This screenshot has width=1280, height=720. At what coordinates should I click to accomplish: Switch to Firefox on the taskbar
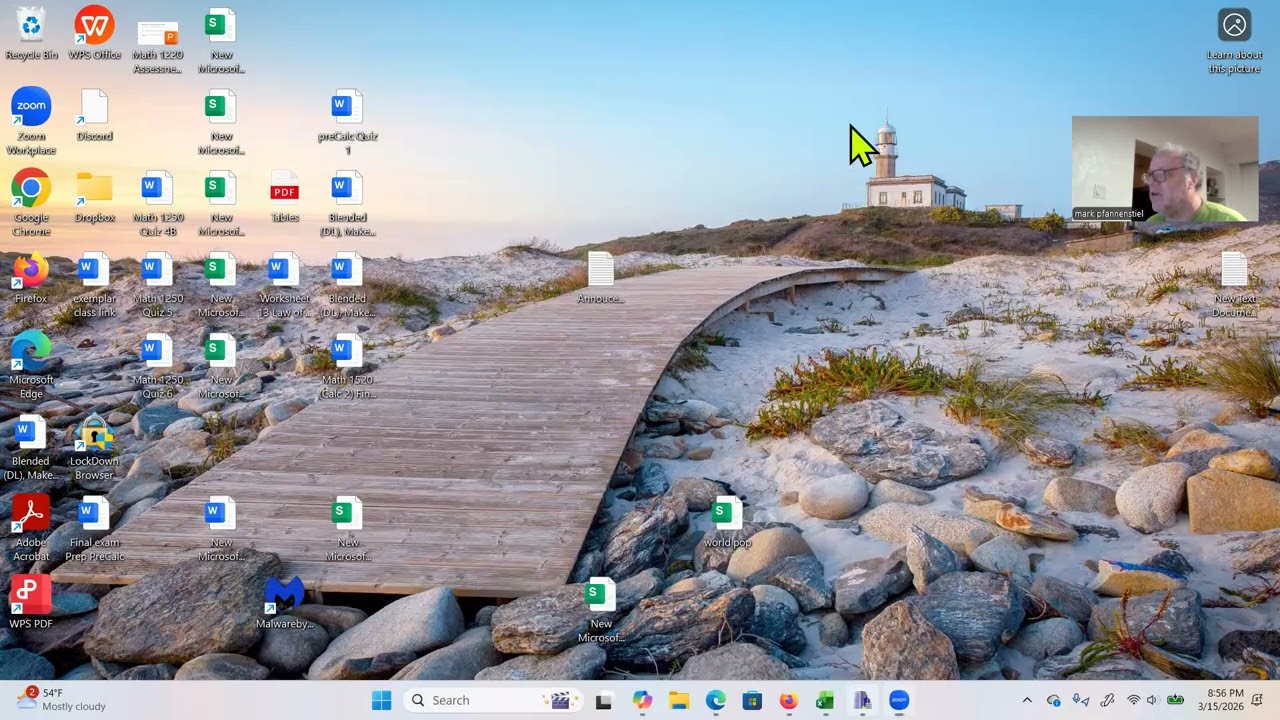tap(789, 701)
